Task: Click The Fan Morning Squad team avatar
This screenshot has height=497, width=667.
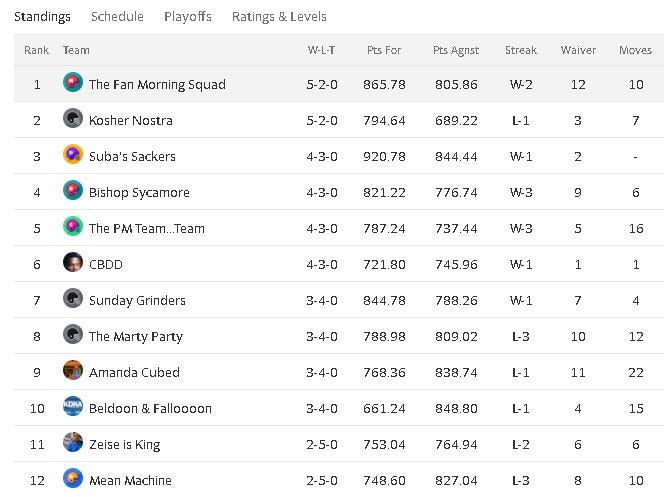Action: point(73,84)
